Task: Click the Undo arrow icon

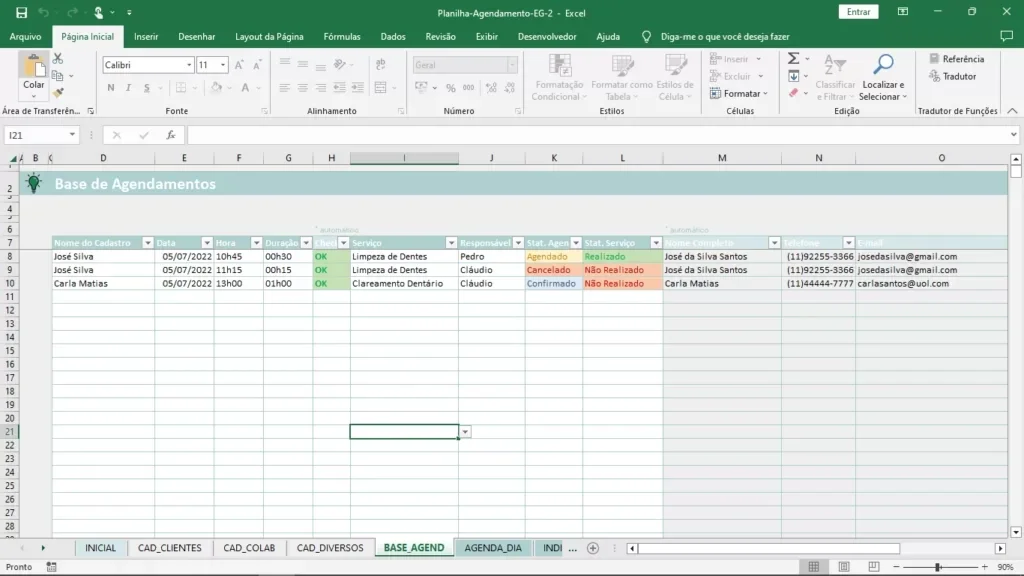Action: (x=44, y=12)
